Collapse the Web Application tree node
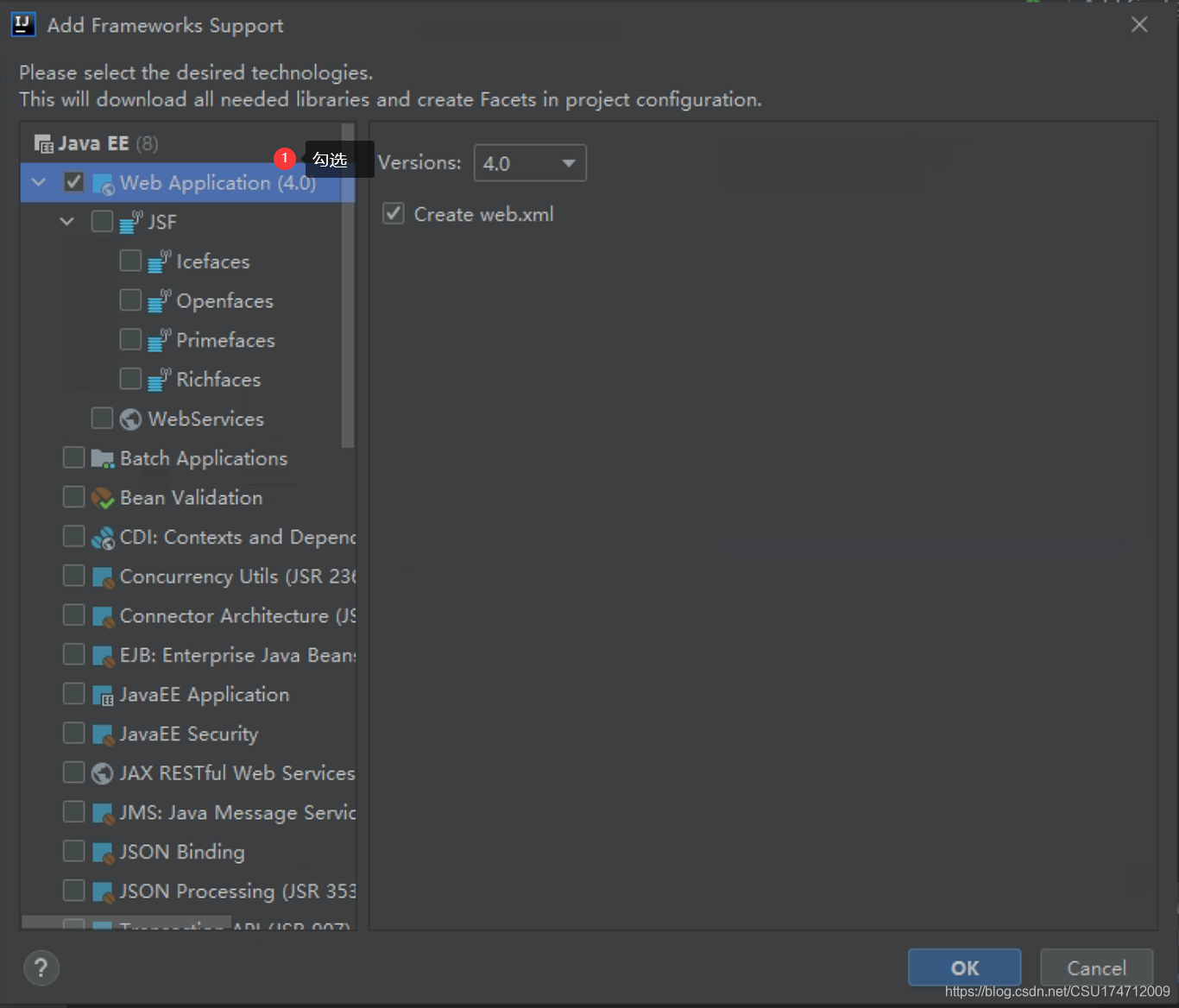This screenshot has height=1008, width=1179. [x=39, y=182]
